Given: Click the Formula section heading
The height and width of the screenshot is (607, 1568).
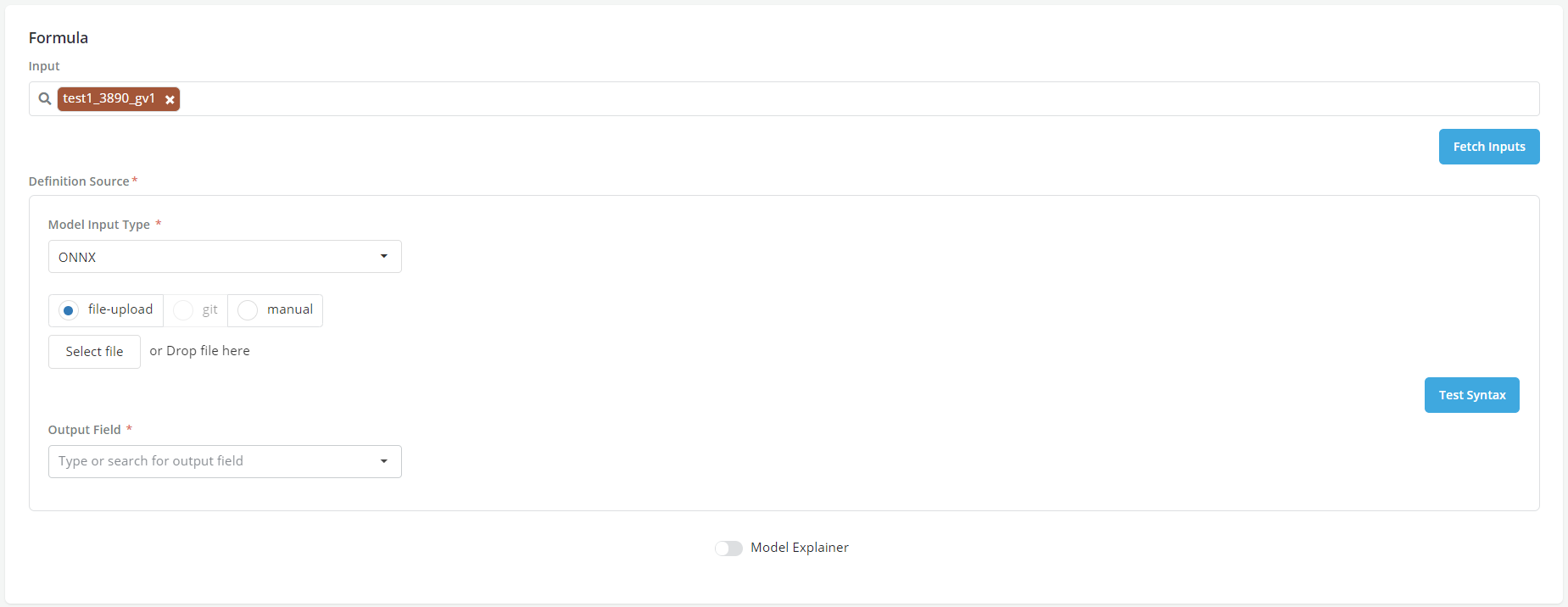Looking at the screenshot, I should (59, 38).
